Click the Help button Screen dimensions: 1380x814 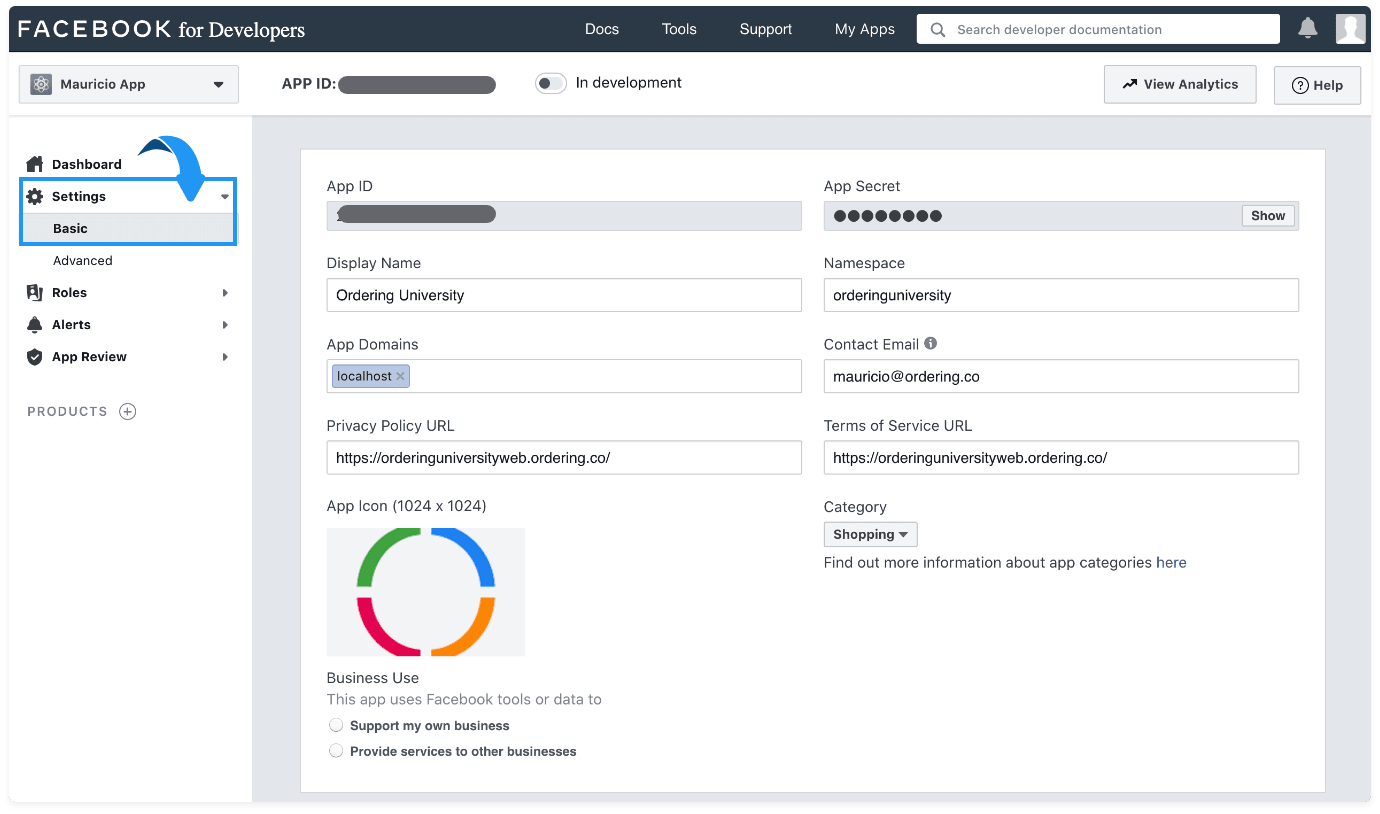point(1317,85)
